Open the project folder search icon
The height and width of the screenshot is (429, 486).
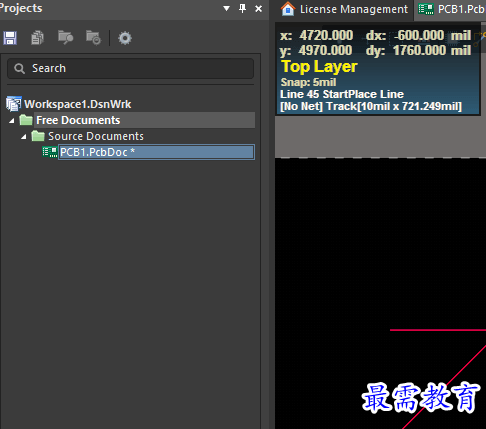[x=65, y=37]
